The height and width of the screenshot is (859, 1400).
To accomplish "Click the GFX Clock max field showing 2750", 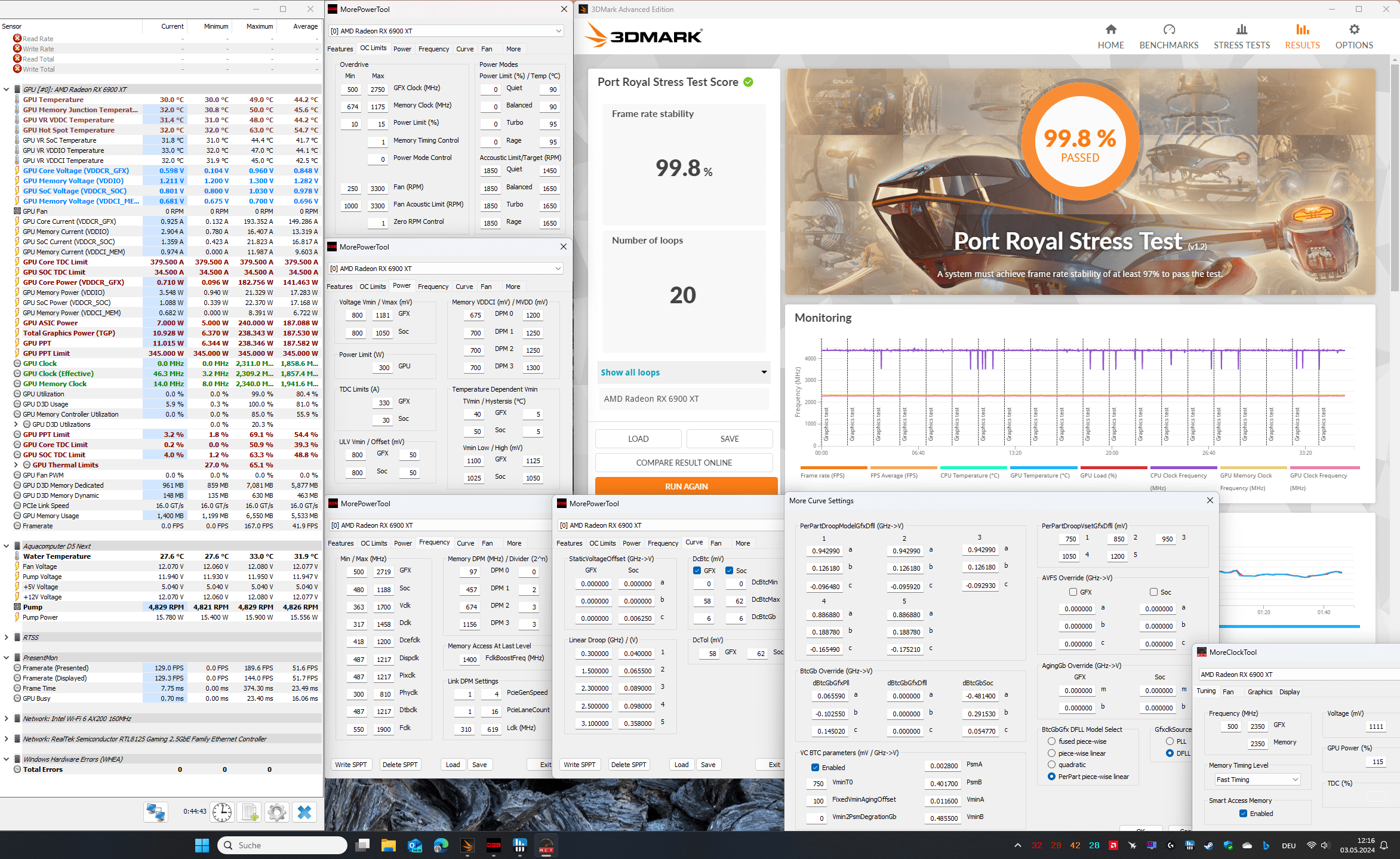I will [x=377, y=90].
